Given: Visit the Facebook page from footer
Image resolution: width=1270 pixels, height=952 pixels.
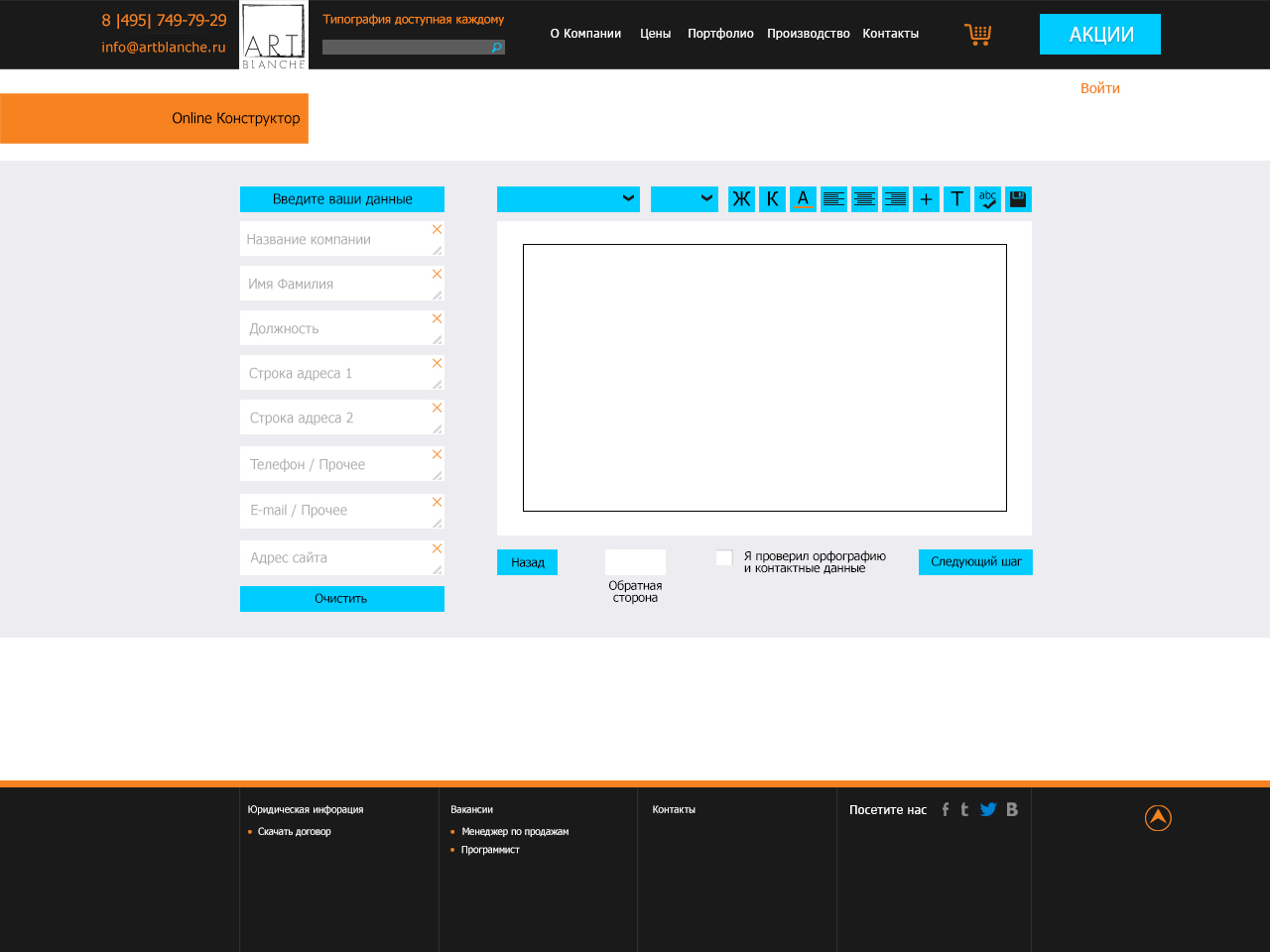Looking at the screenshot, I should (946, 809).
